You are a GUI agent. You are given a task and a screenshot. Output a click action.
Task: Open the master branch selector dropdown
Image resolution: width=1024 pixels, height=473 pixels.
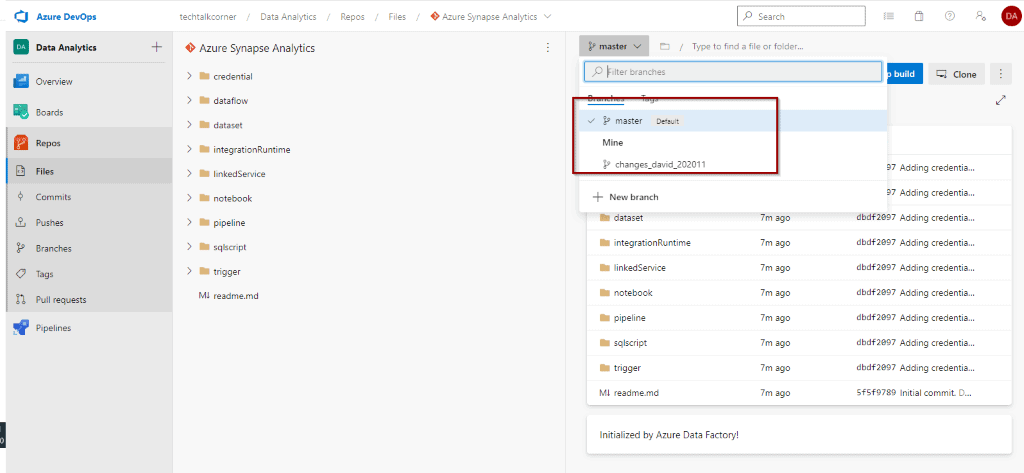(614, 47)
